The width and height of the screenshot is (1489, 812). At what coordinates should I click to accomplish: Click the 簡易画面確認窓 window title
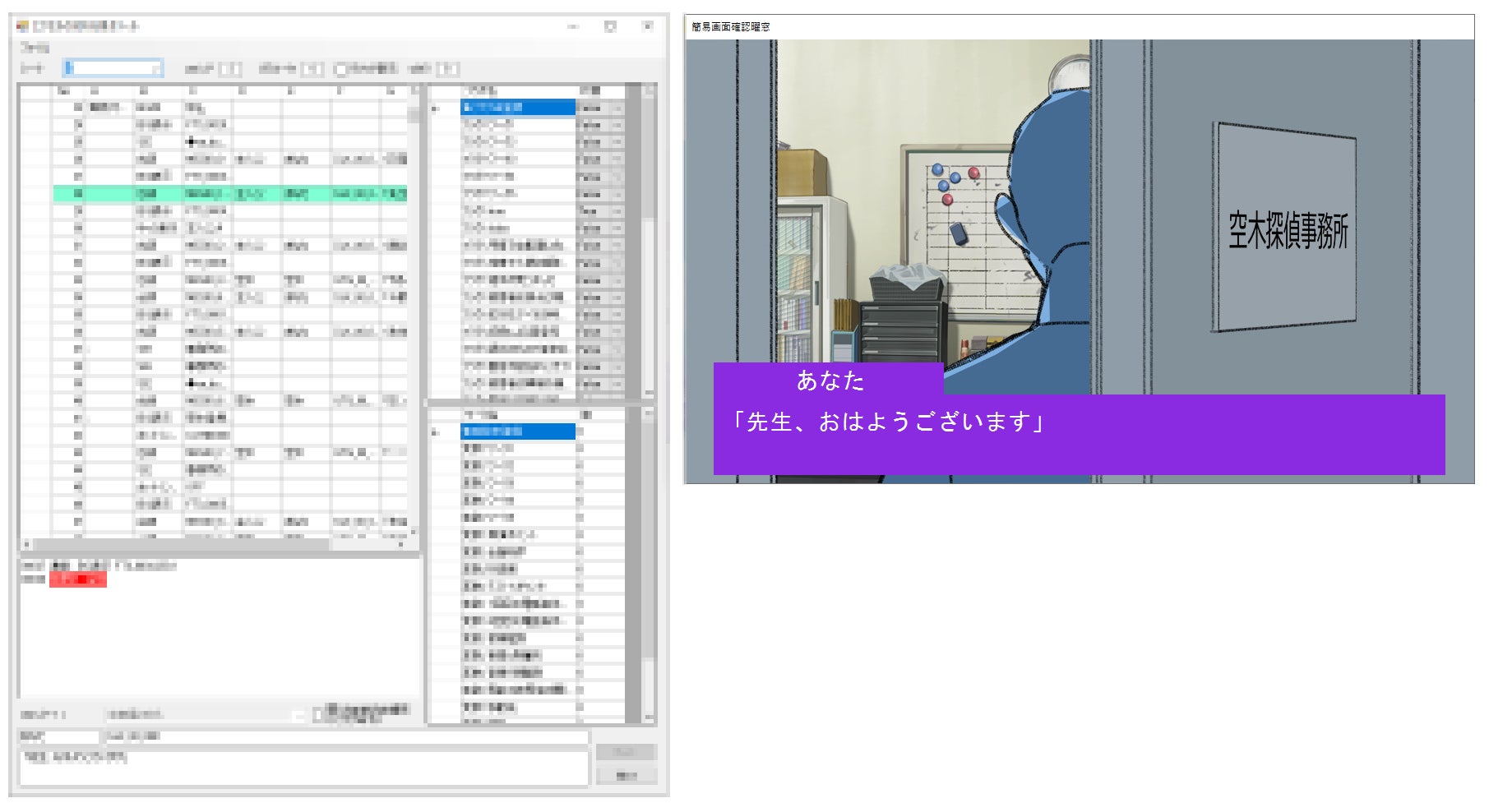pyautogui.click(x=730, y=27)
